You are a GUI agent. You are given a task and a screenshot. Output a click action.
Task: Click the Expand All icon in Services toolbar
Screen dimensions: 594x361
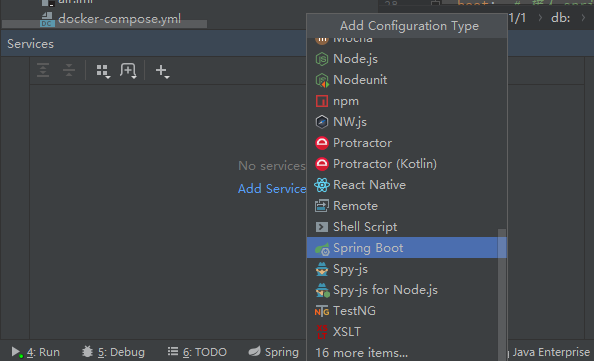pos(43,70)
